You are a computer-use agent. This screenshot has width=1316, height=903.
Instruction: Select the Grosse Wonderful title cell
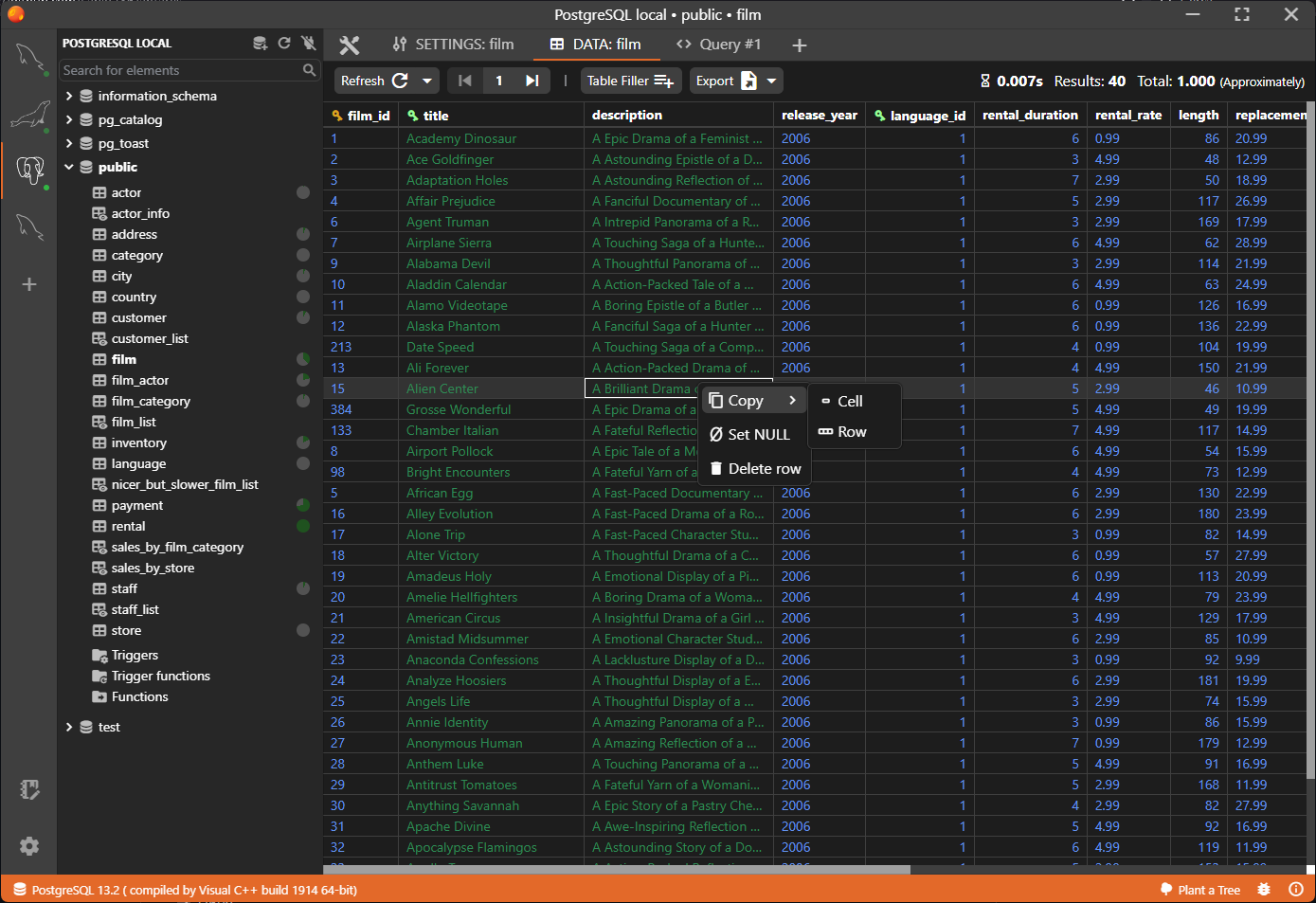click(x=491, y=409)
